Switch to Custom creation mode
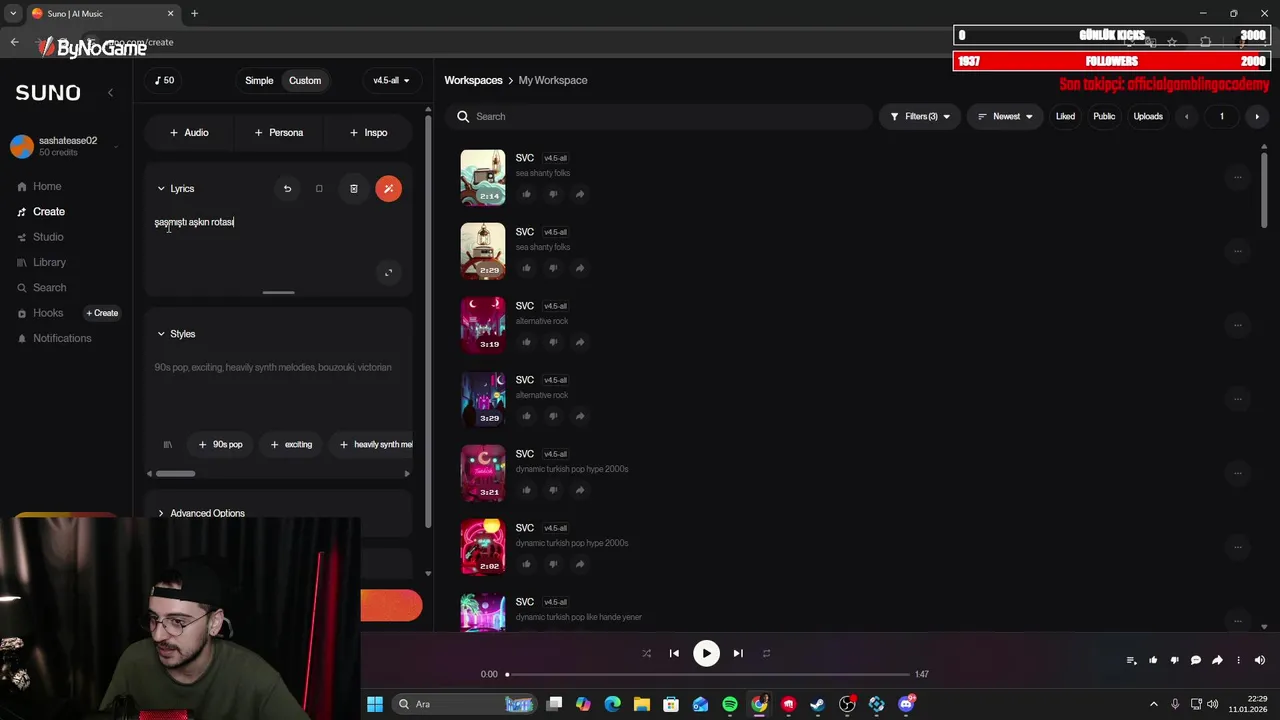Screen dimensions: 1280x720 305,81
